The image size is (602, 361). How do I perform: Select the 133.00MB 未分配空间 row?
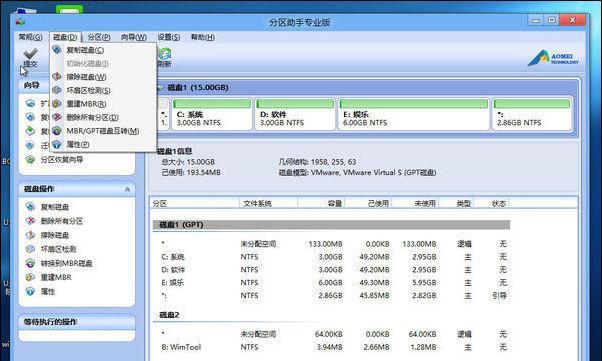331,243
